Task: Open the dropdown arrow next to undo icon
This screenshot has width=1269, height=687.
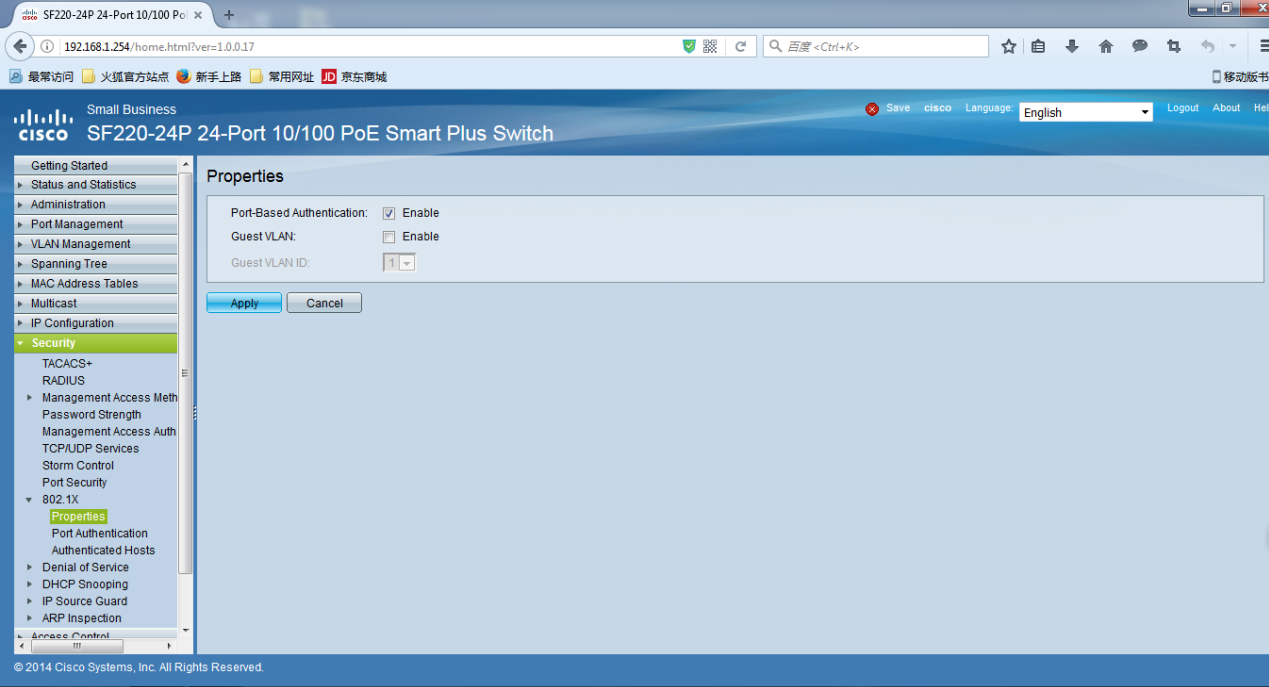Action: click(1232, 46)
